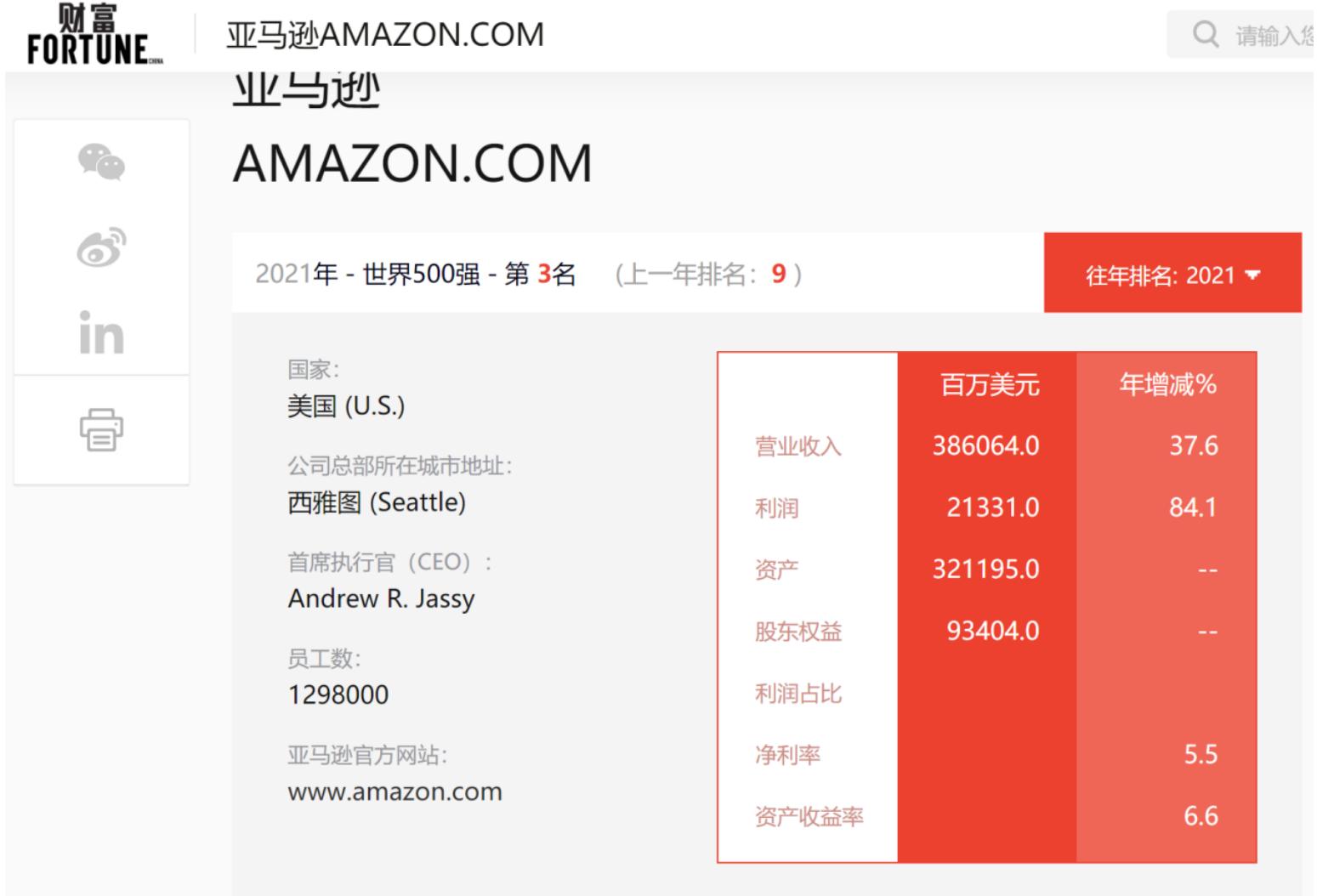Share the page via WeChat icon
The width and height of the screenshot is (1317, 896).
[x=99, y=163]
